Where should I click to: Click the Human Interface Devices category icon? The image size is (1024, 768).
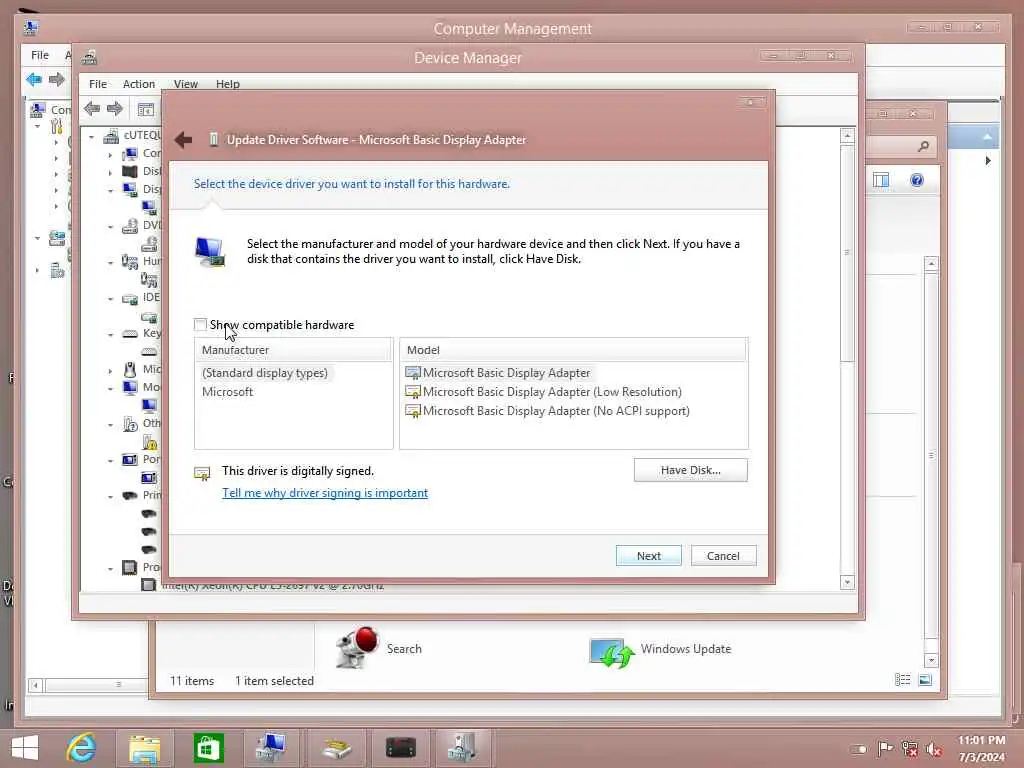(x=130, y=261)
